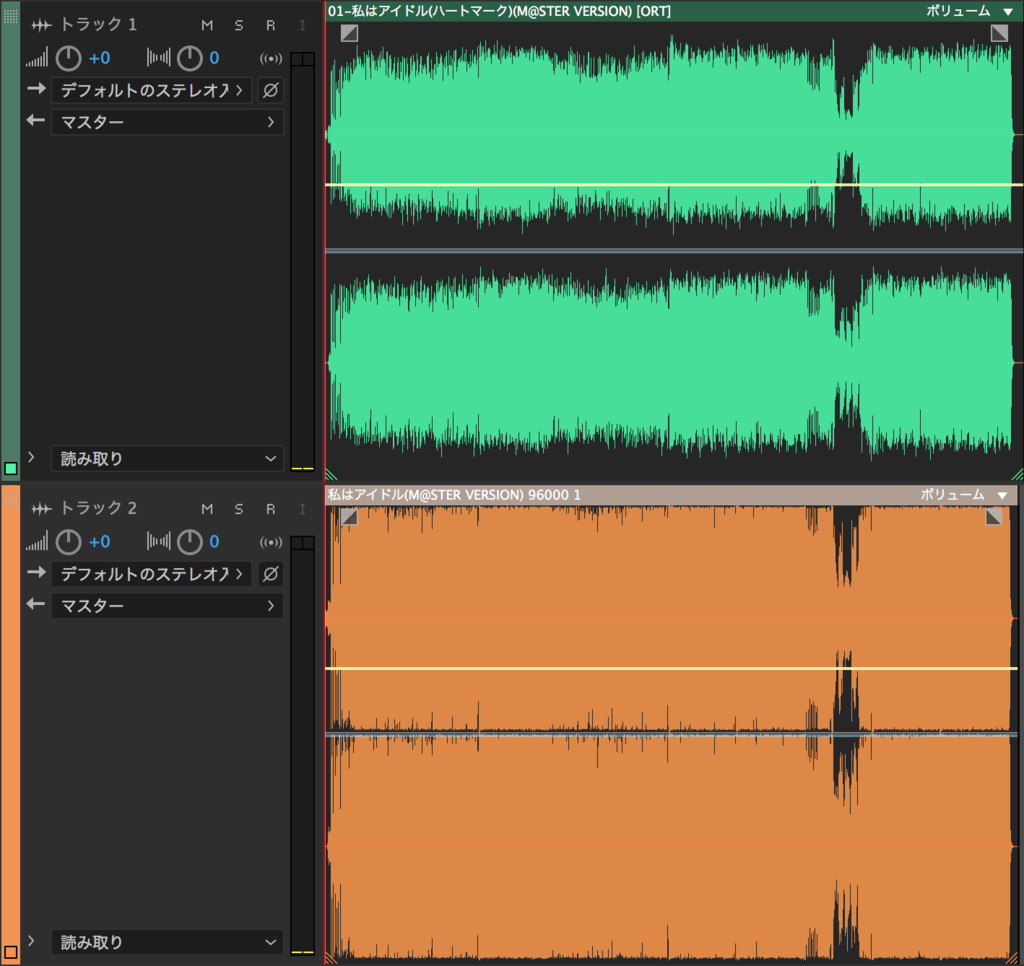Click the Track 1 level meter
This screenshot has width=1024, height=966.
(x=302, y=261)
